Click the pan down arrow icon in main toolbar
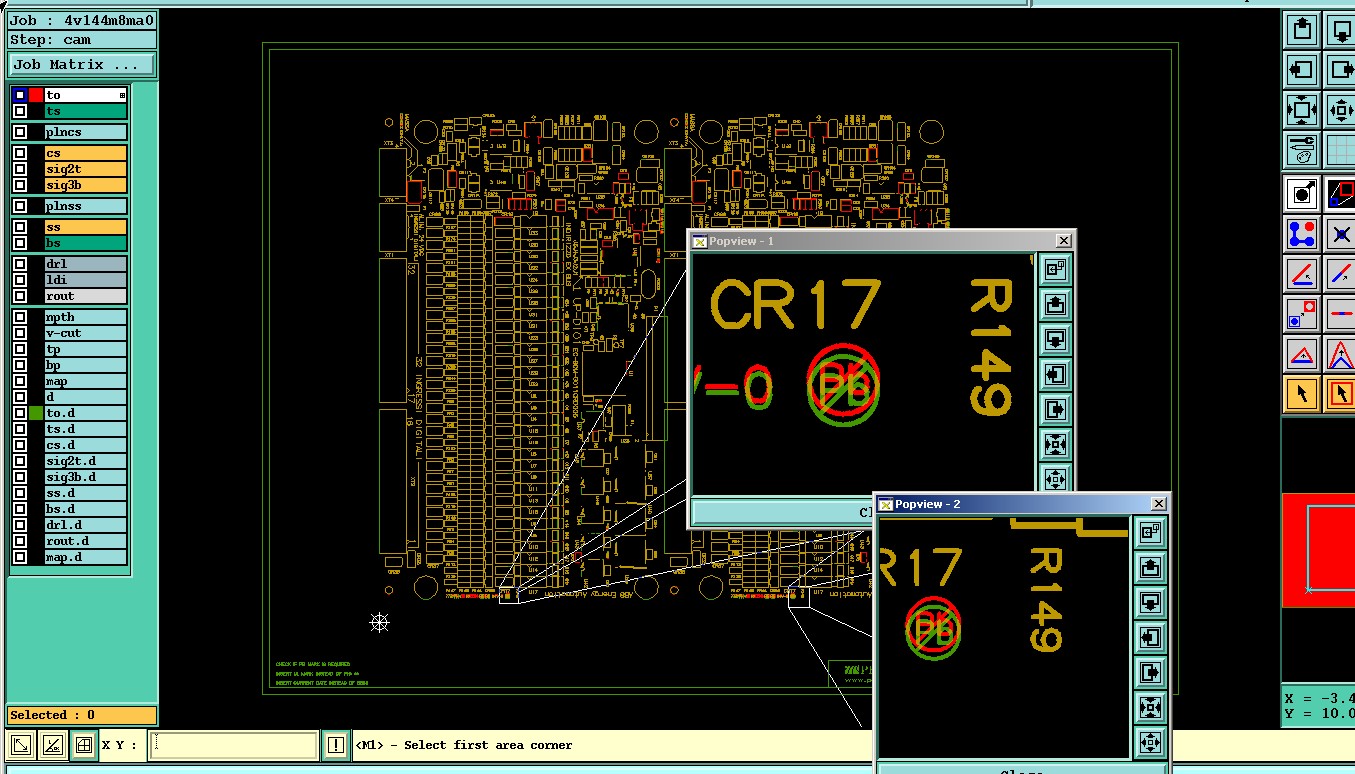This screenshot has width=1355, height=774. point(1340,29)
